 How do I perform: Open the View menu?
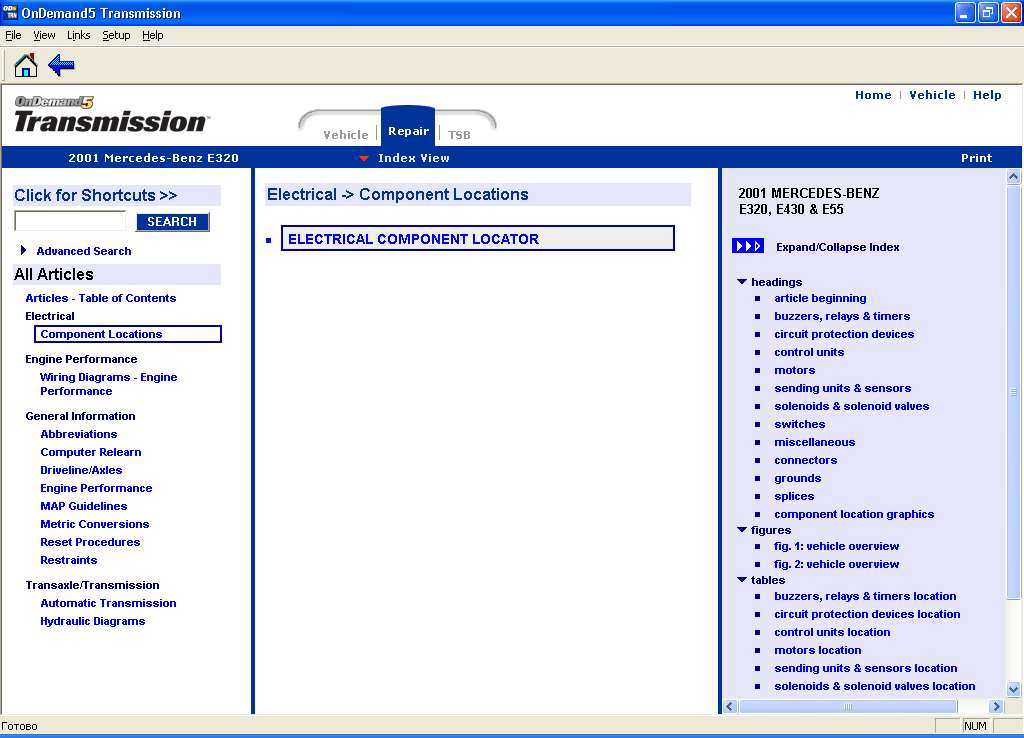tap(44, 35)
